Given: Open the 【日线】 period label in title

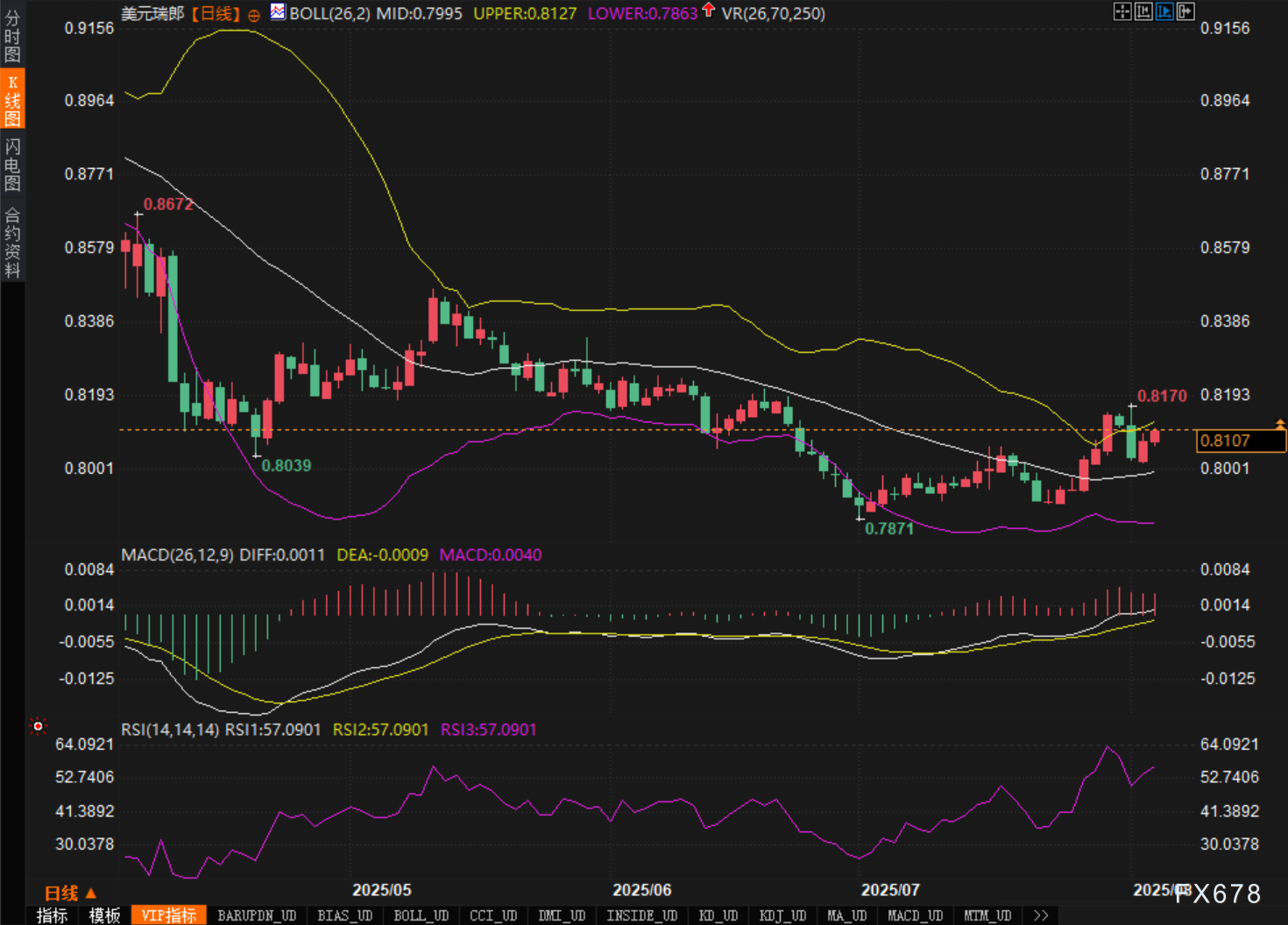Looking at the screenshot, I should click(x=215, y=14).
